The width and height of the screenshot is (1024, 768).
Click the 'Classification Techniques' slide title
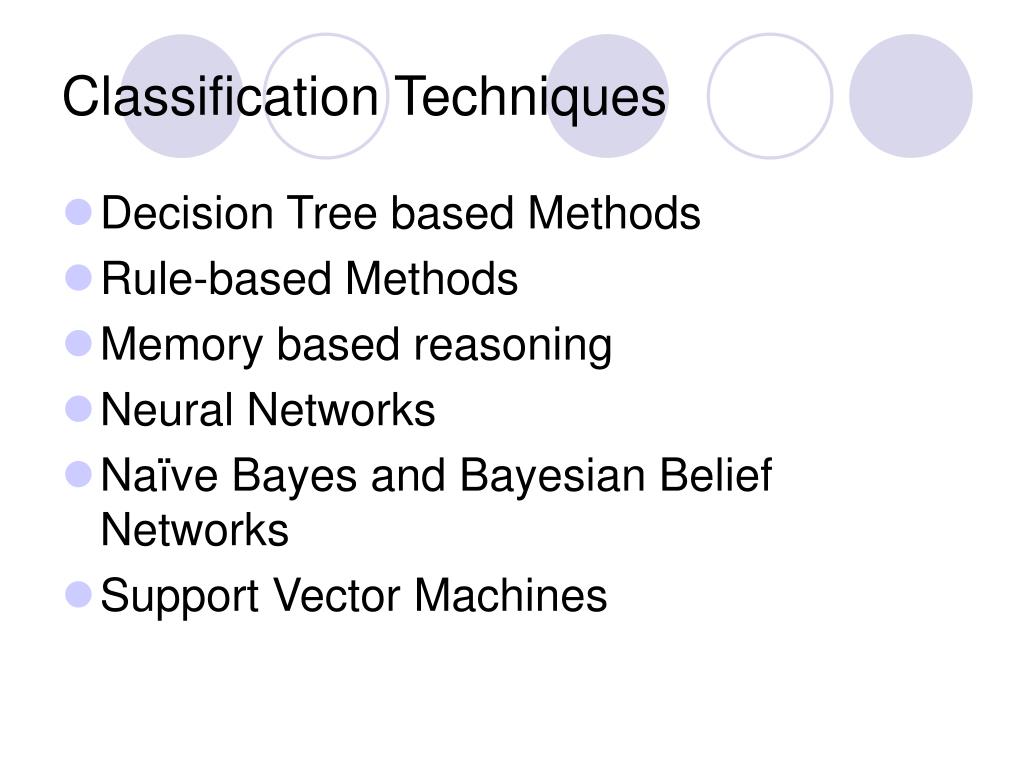pos(364,97)
